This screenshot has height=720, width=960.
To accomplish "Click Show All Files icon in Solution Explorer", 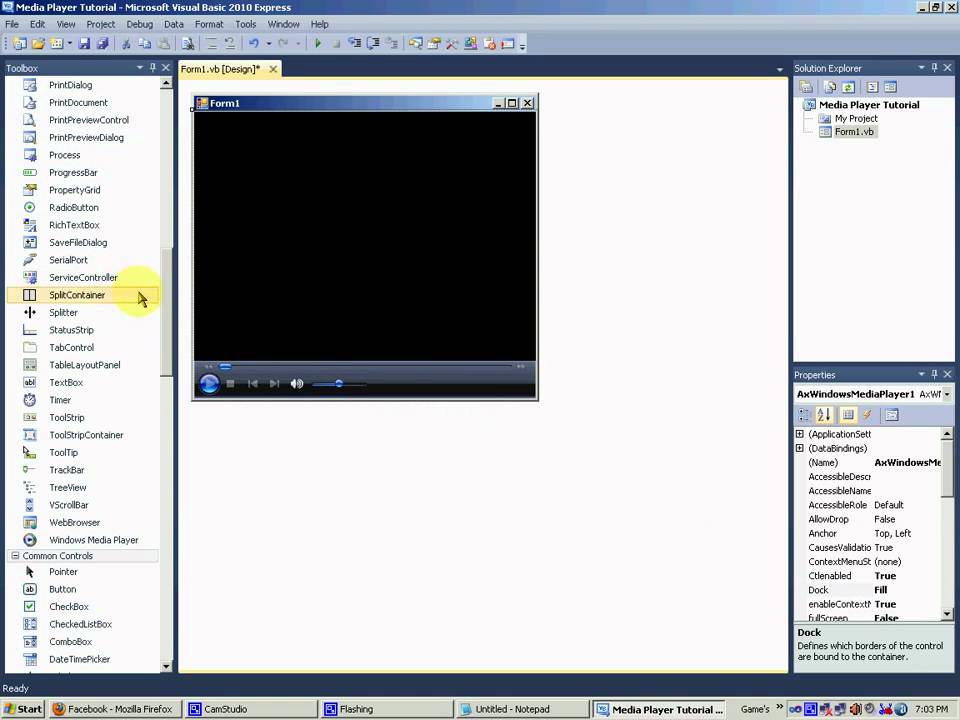I will tap(830, 87).
